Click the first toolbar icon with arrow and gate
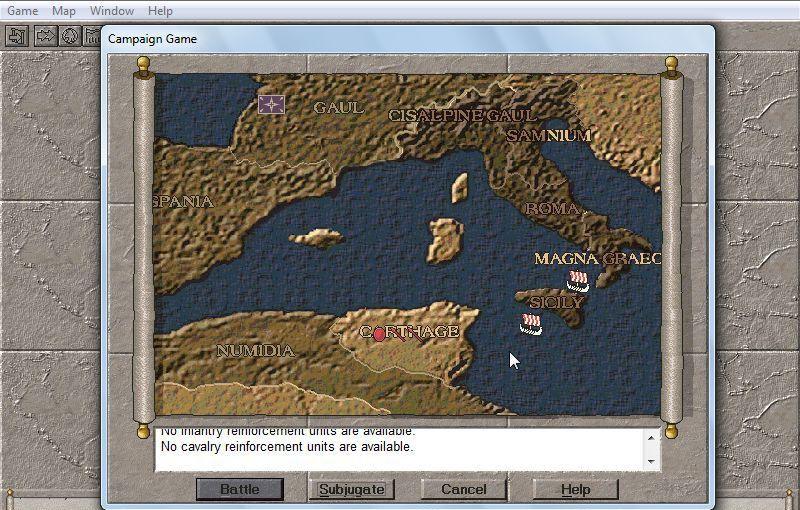The width and height of the screenshot is (800, 510). pyautogui.click(x=17, y=36)
